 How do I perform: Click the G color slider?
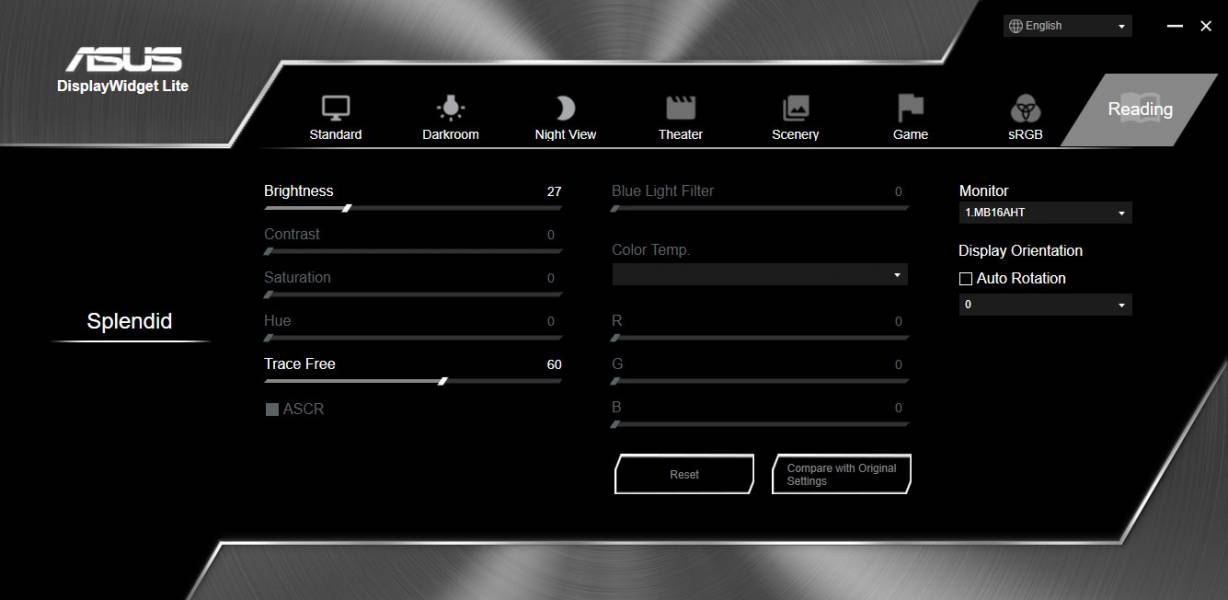tap(760, 381)
